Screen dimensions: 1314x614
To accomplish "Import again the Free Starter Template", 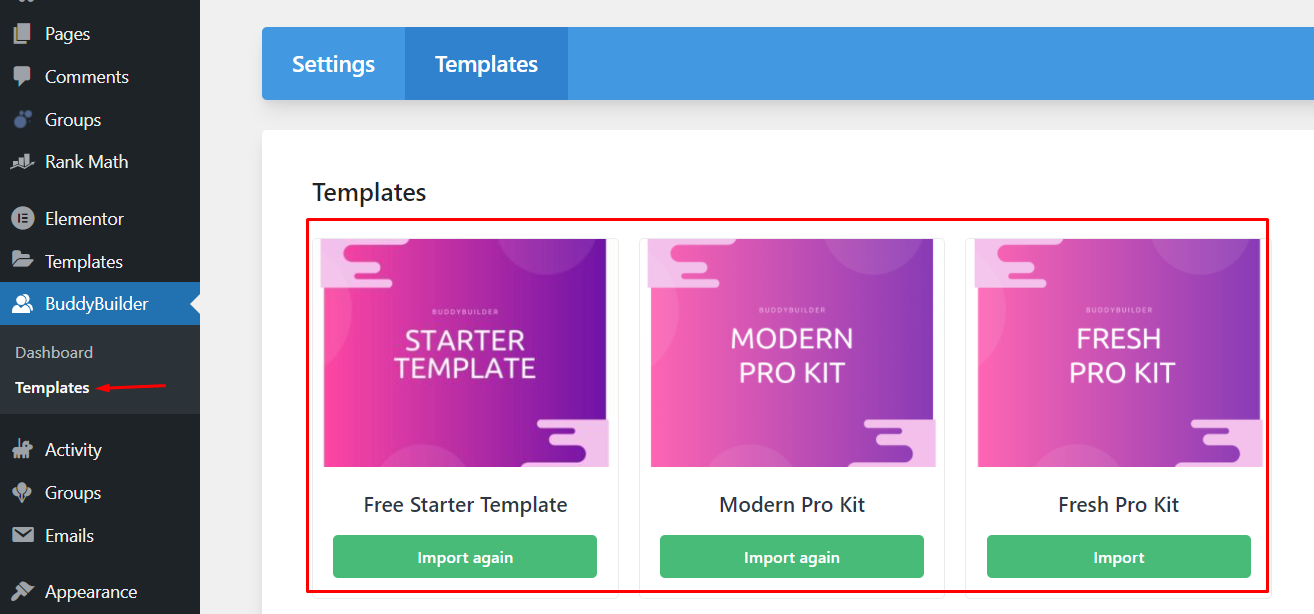I will pos(465,557).
